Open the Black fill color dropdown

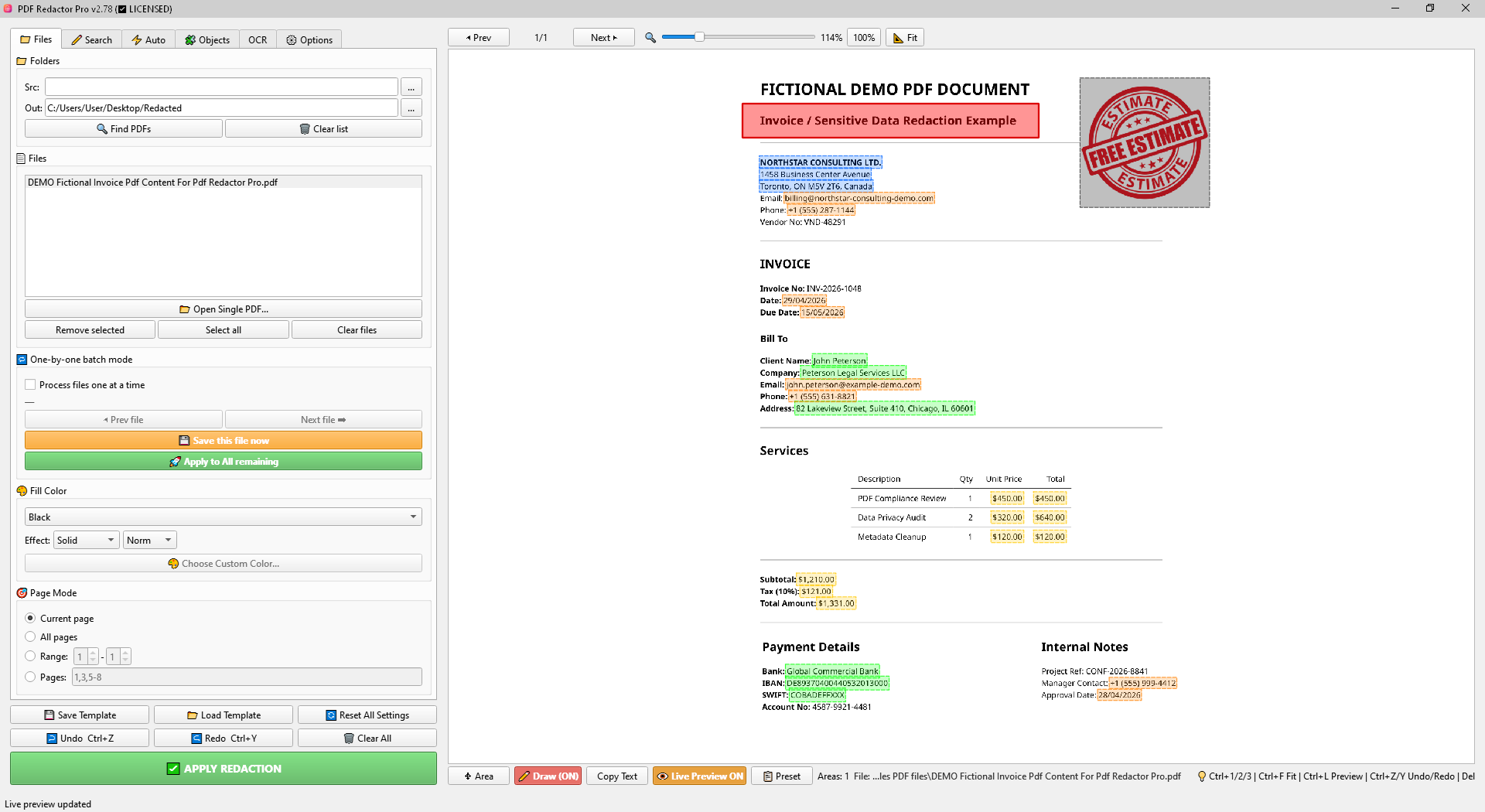pos(224,517)
